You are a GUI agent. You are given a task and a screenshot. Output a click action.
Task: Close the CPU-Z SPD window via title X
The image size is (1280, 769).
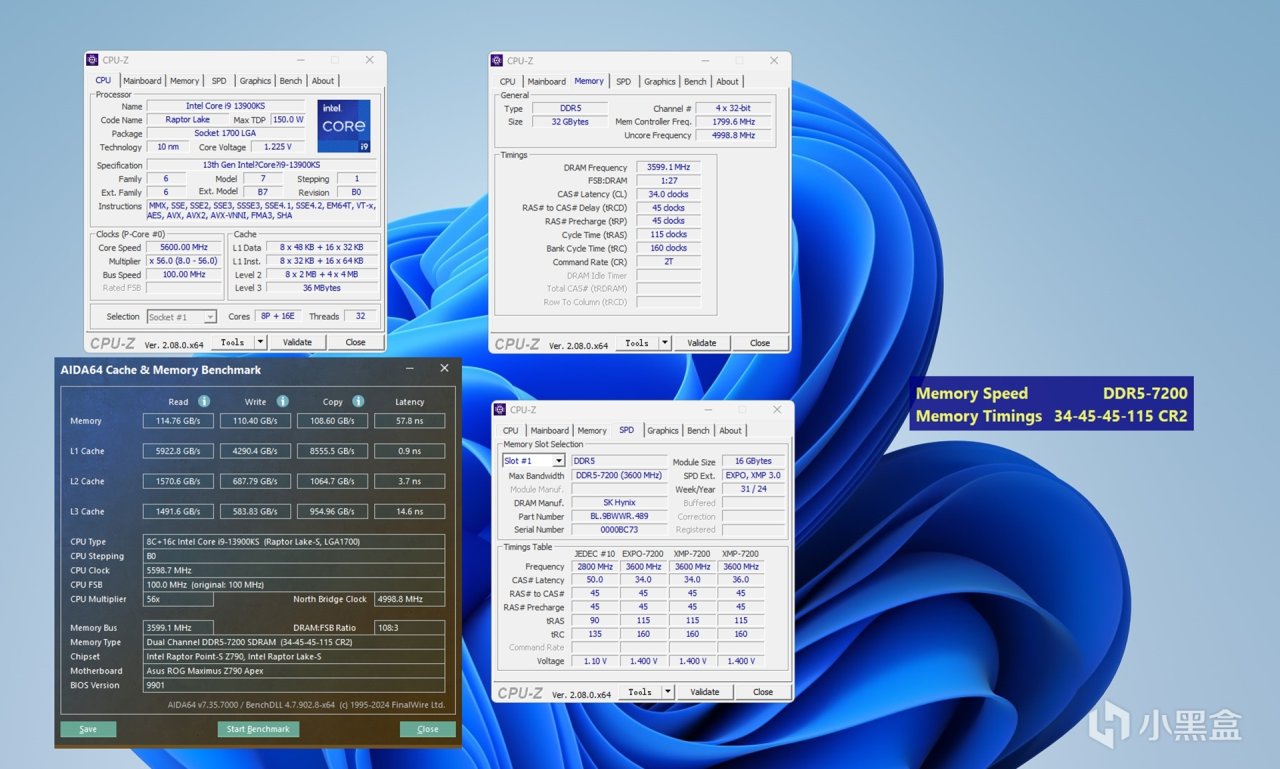[x=776, y=409]
